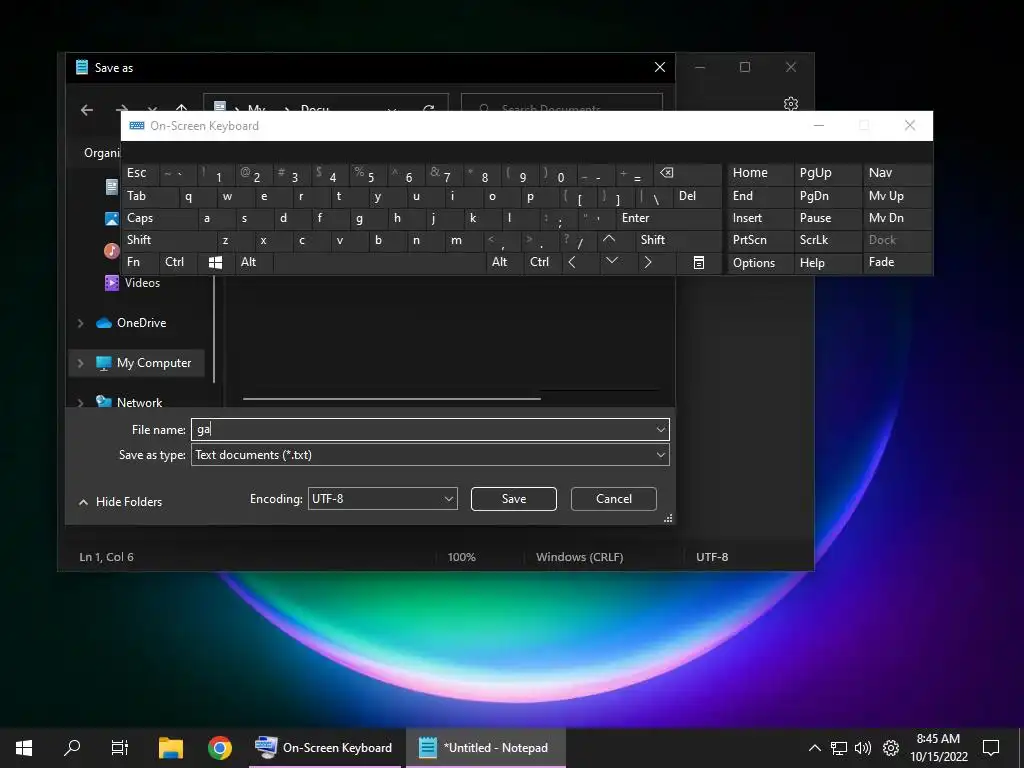Click the context menu key on On-Screen Keyboard

pyautogui.click(x=699, y=263)
